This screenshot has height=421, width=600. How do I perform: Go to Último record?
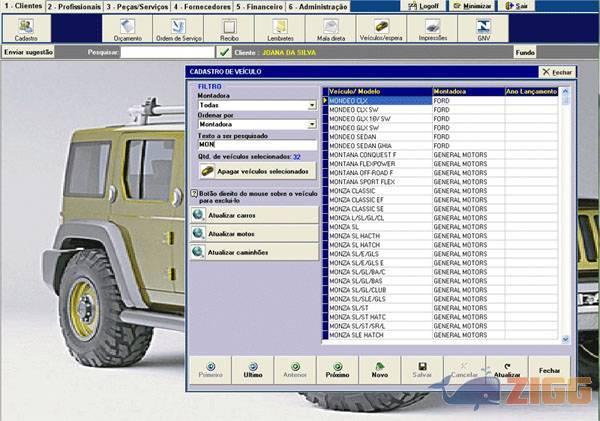coord(253,370)
